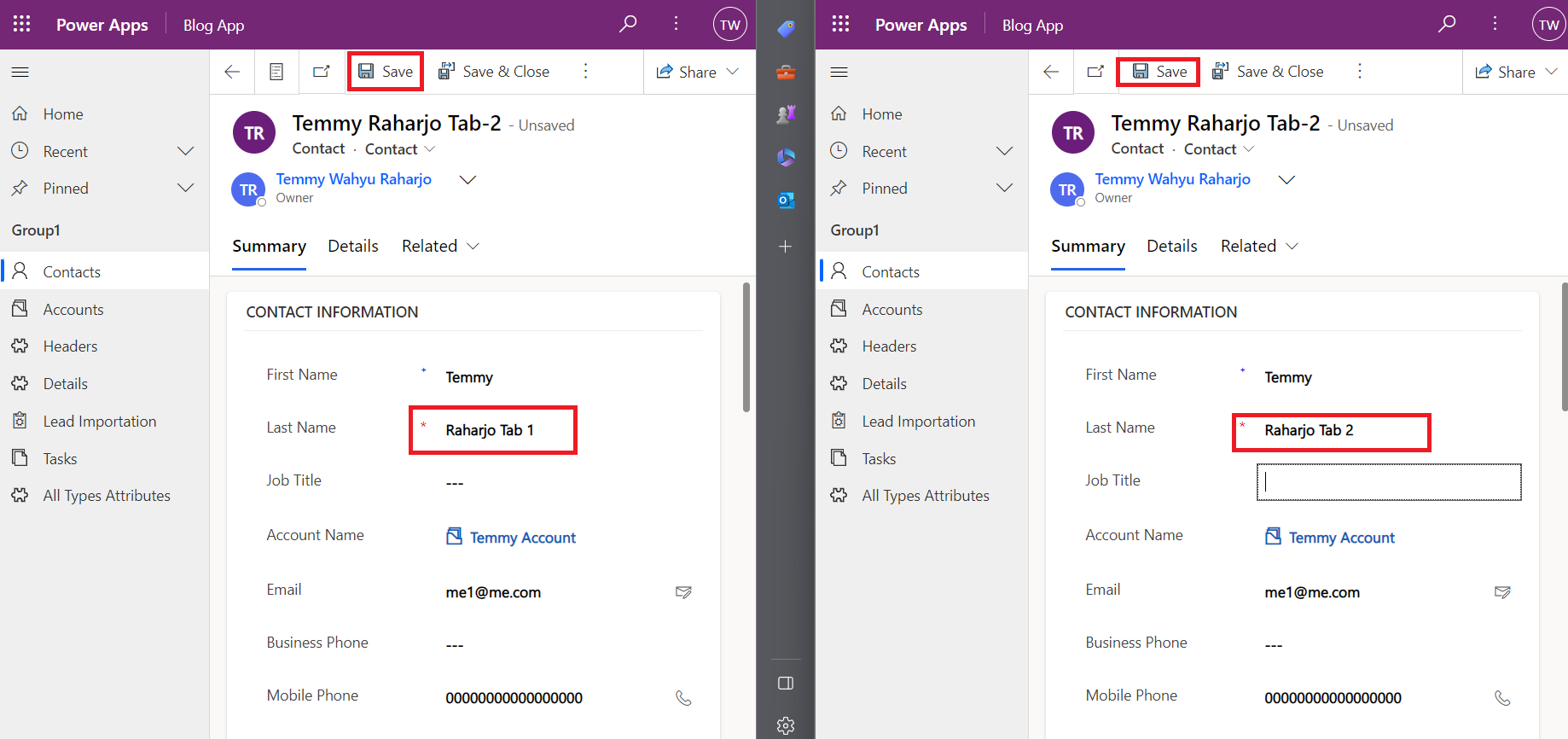Viewport: 1568px width, 739px height.
Task: Open record set icon in left window toolbar
Action: [276, 72]
